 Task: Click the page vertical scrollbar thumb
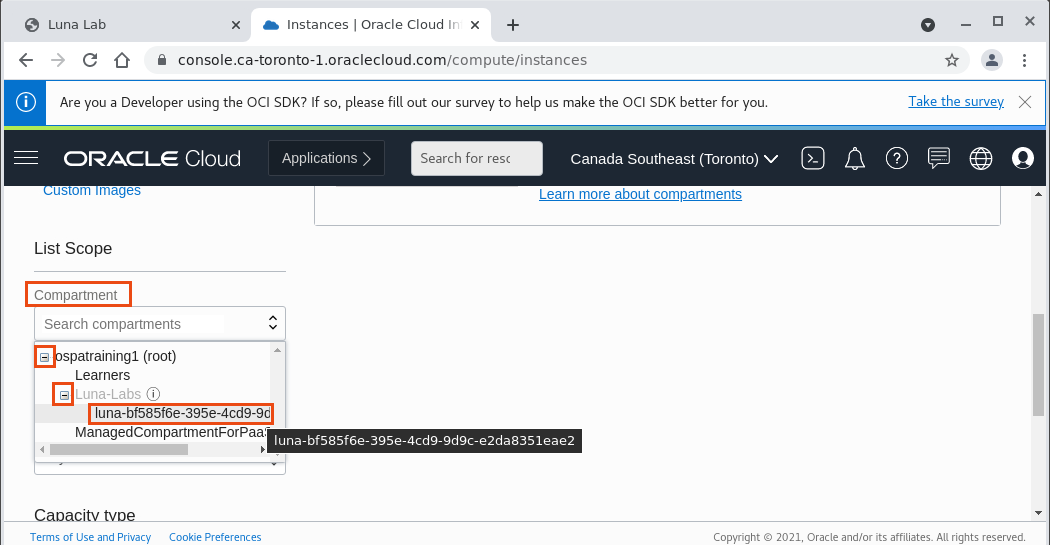1038,365
